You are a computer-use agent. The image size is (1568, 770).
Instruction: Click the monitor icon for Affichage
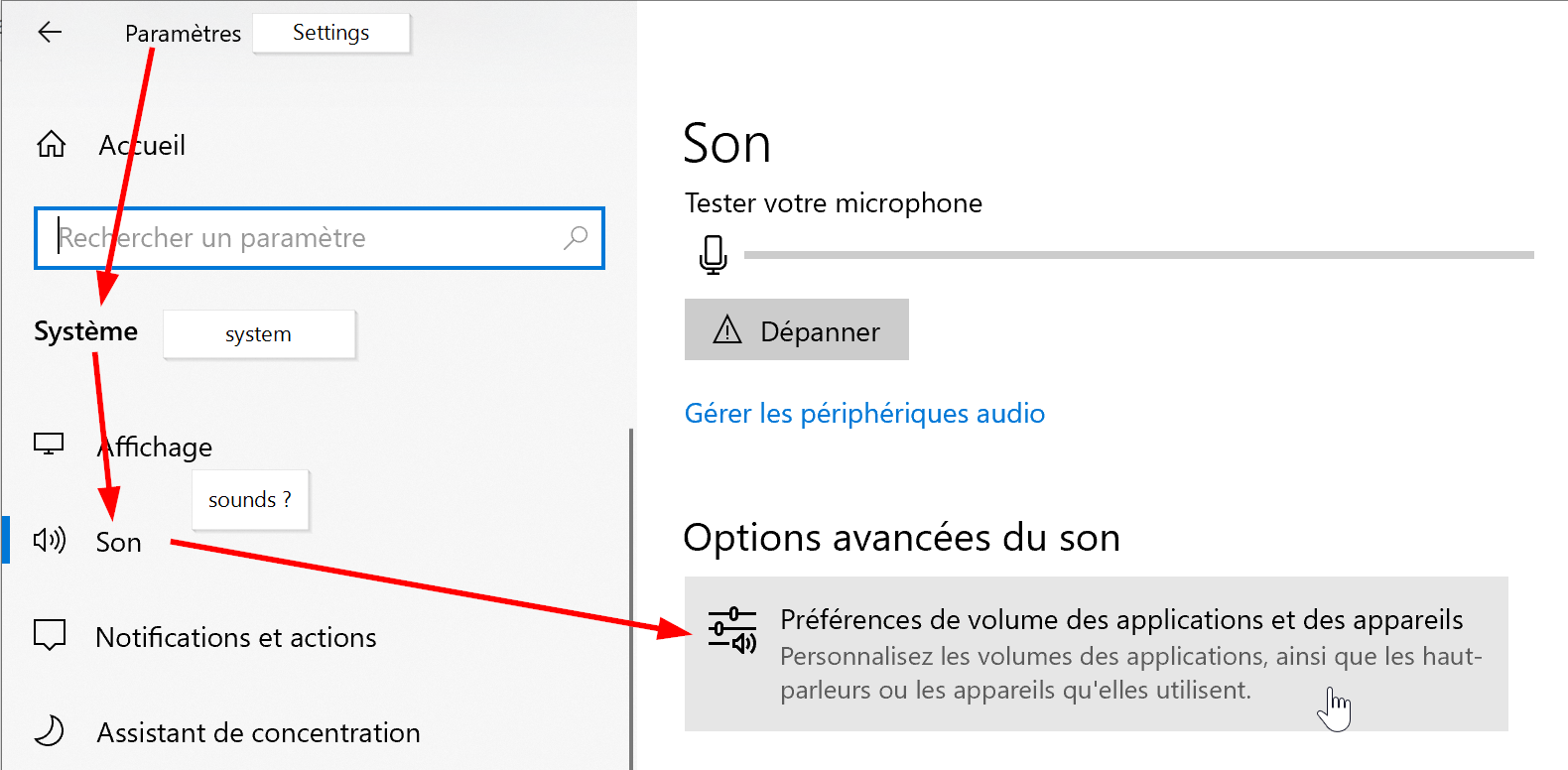click(x=49, y=445)
